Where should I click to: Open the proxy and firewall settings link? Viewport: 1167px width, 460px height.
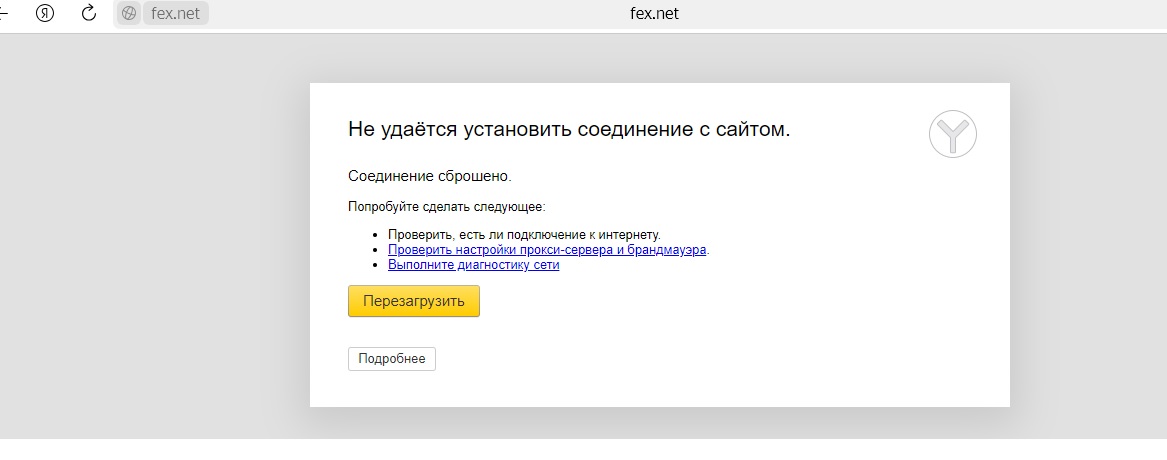[547, 250]
